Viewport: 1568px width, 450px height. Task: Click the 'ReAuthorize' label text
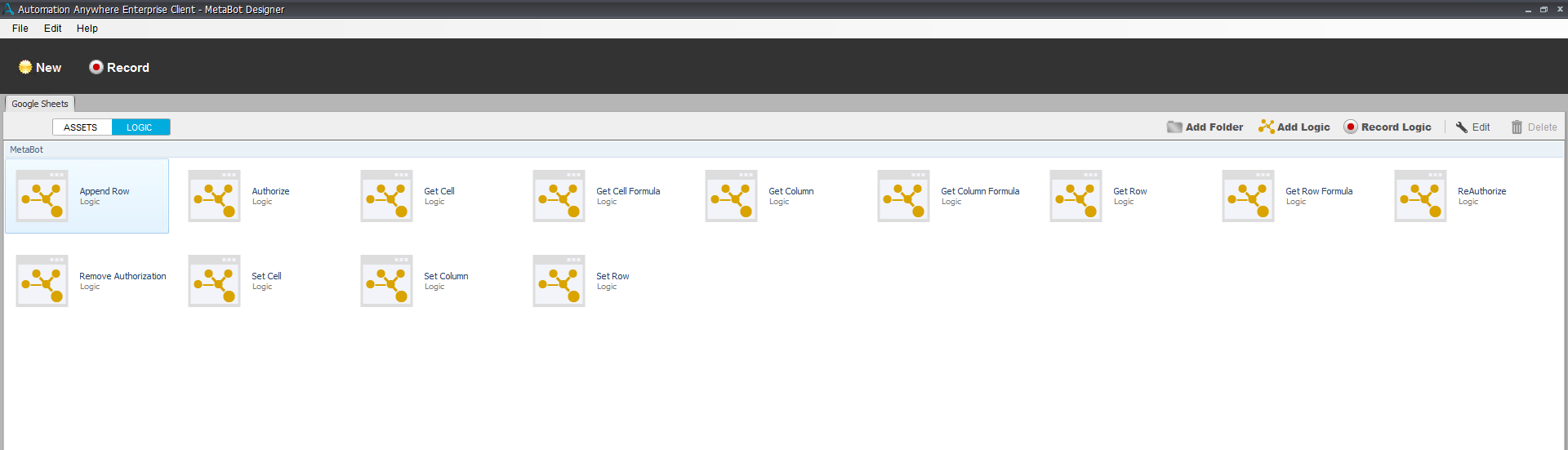[1482, 191]
